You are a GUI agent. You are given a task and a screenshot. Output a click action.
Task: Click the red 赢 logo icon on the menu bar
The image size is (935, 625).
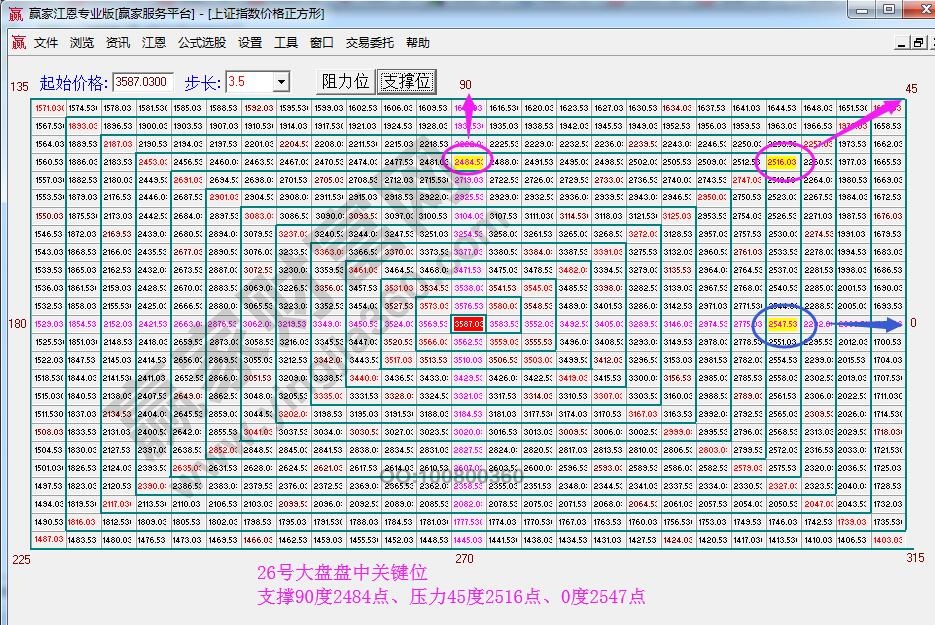[17, 42]
